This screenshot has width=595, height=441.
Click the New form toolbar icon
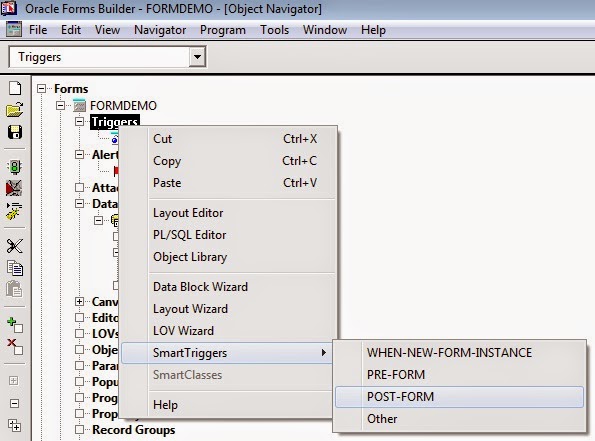pos(15,88)
